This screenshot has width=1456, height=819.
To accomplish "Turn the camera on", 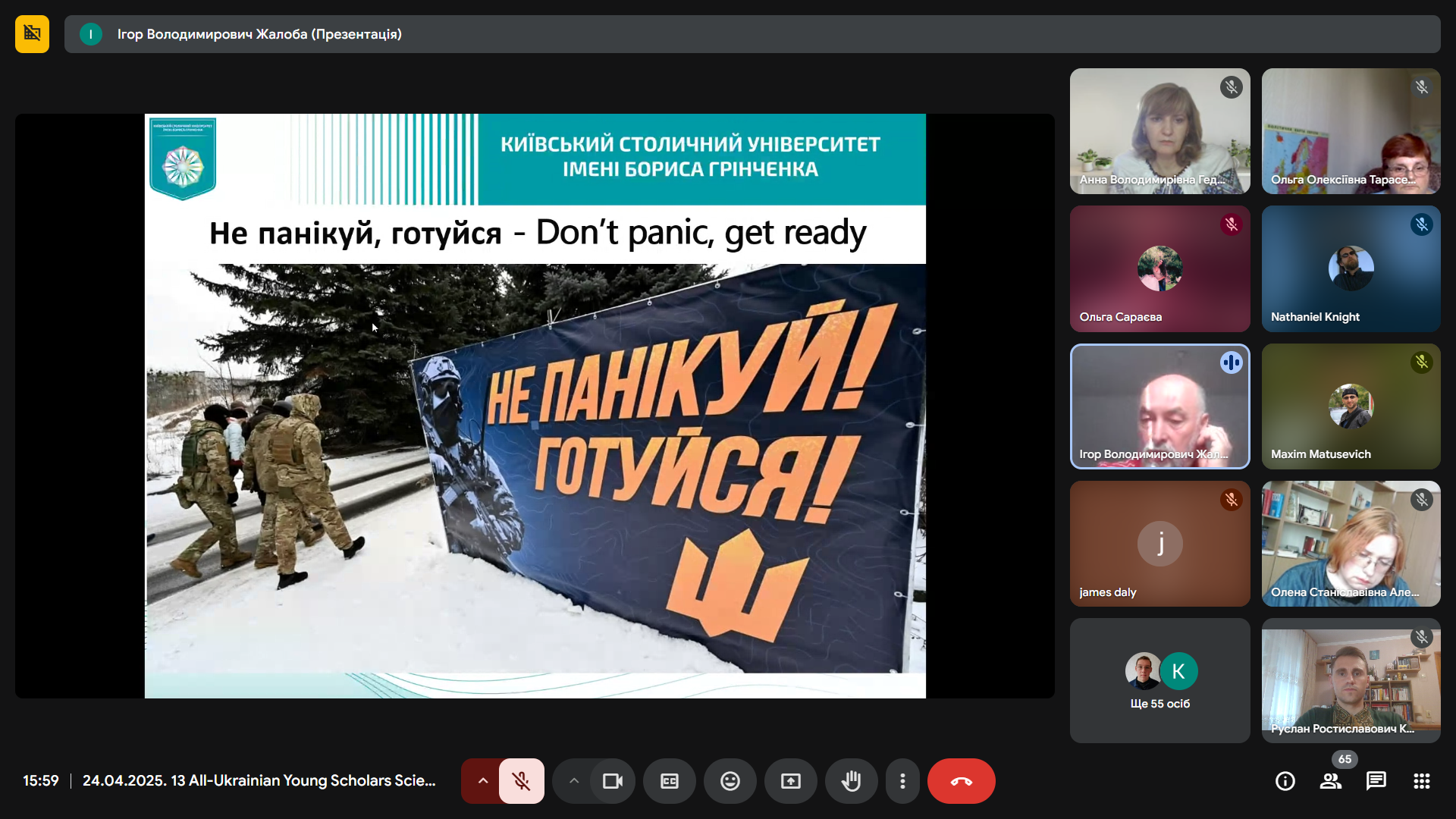I will (x=612, y=781).
